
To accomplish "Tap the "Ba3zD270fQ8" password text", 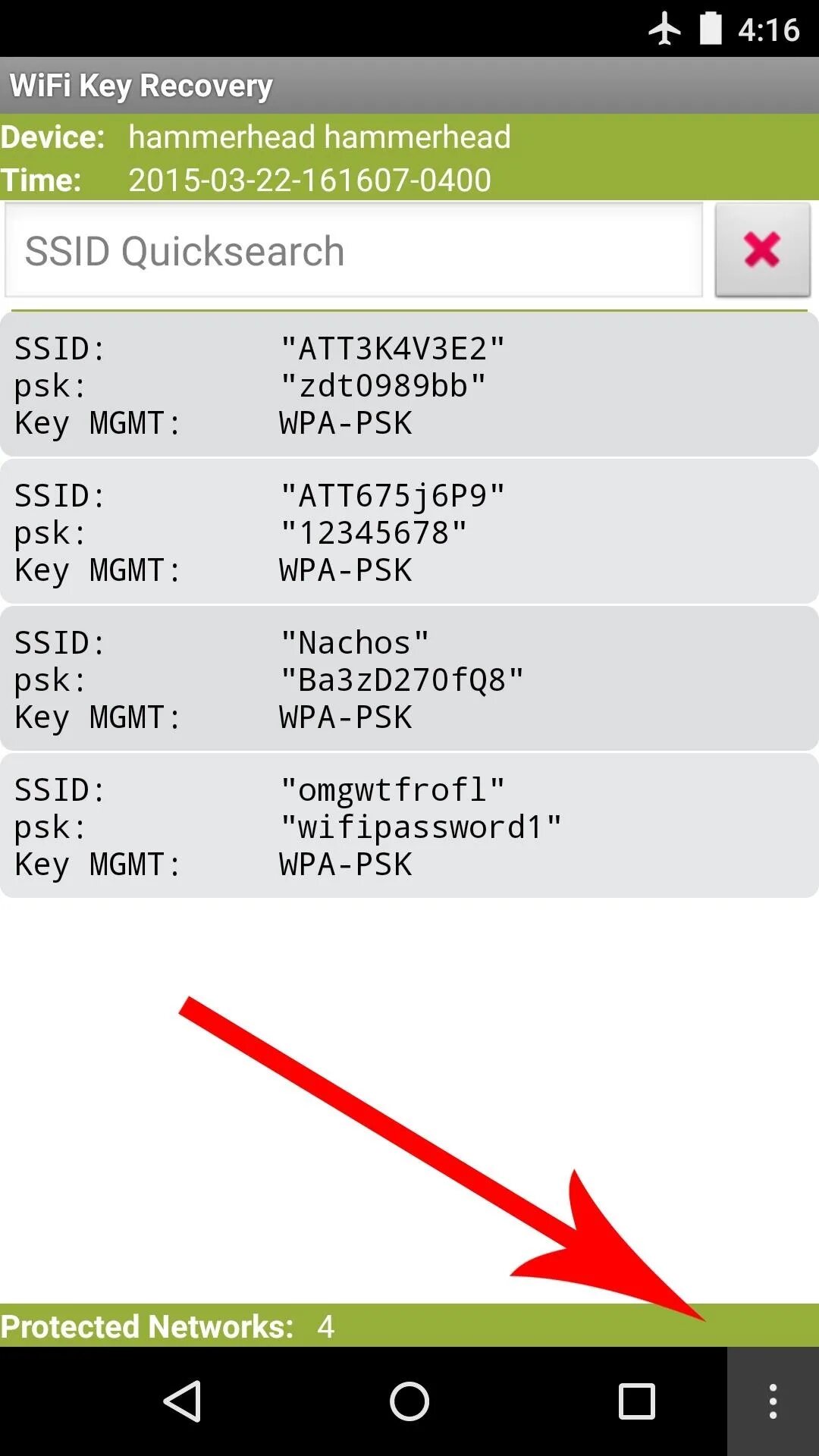I will coord(401,680).
